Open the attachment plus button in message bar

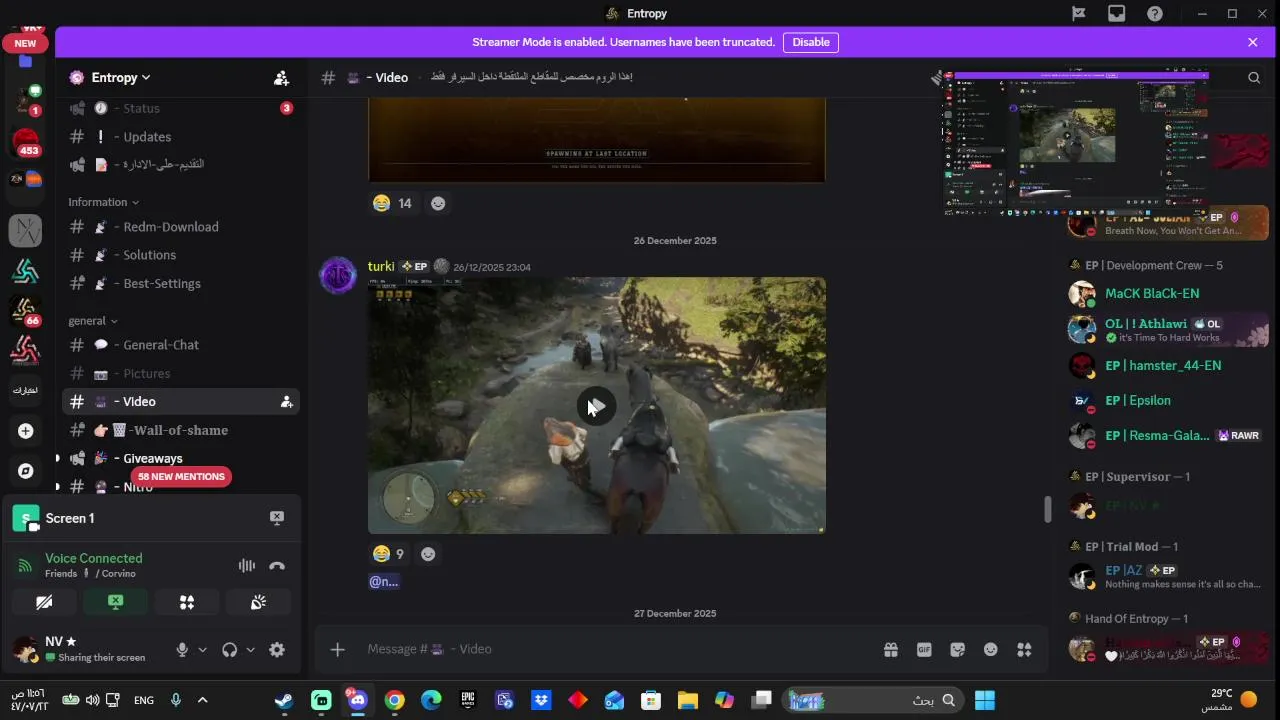click(x=337, y=650)
